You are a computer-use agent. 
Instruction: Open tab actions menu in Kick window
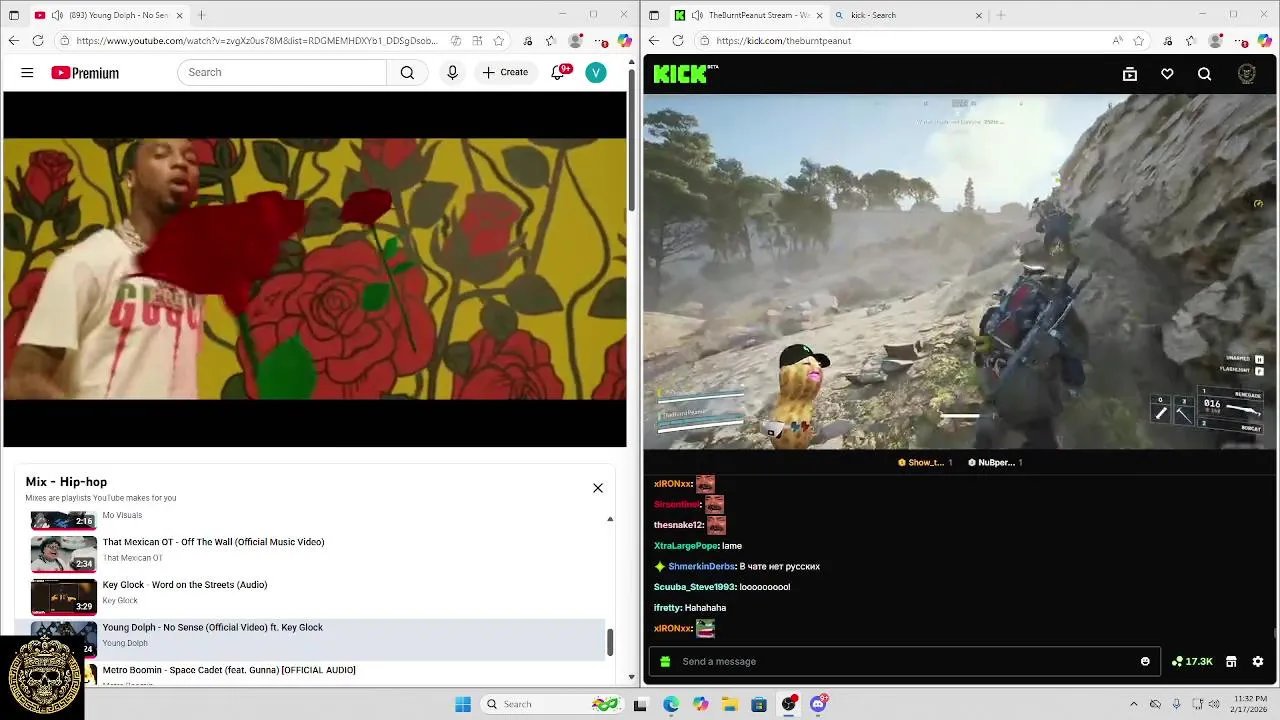click(x=654, y=15)
